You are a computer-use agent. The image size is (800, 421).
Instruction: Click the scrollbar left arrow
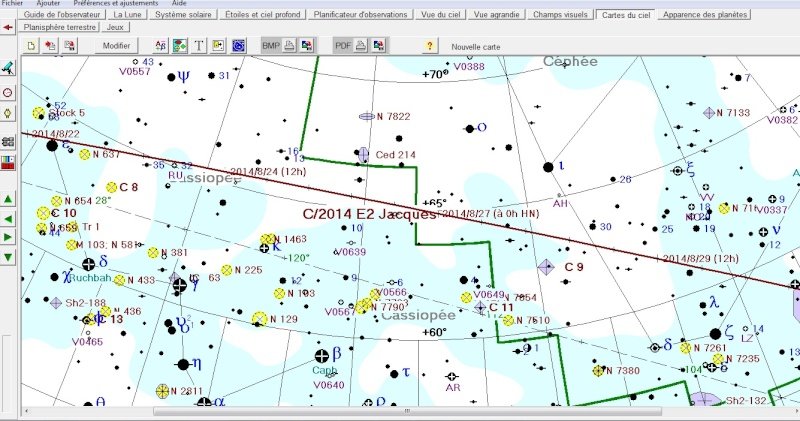point(26,411)
